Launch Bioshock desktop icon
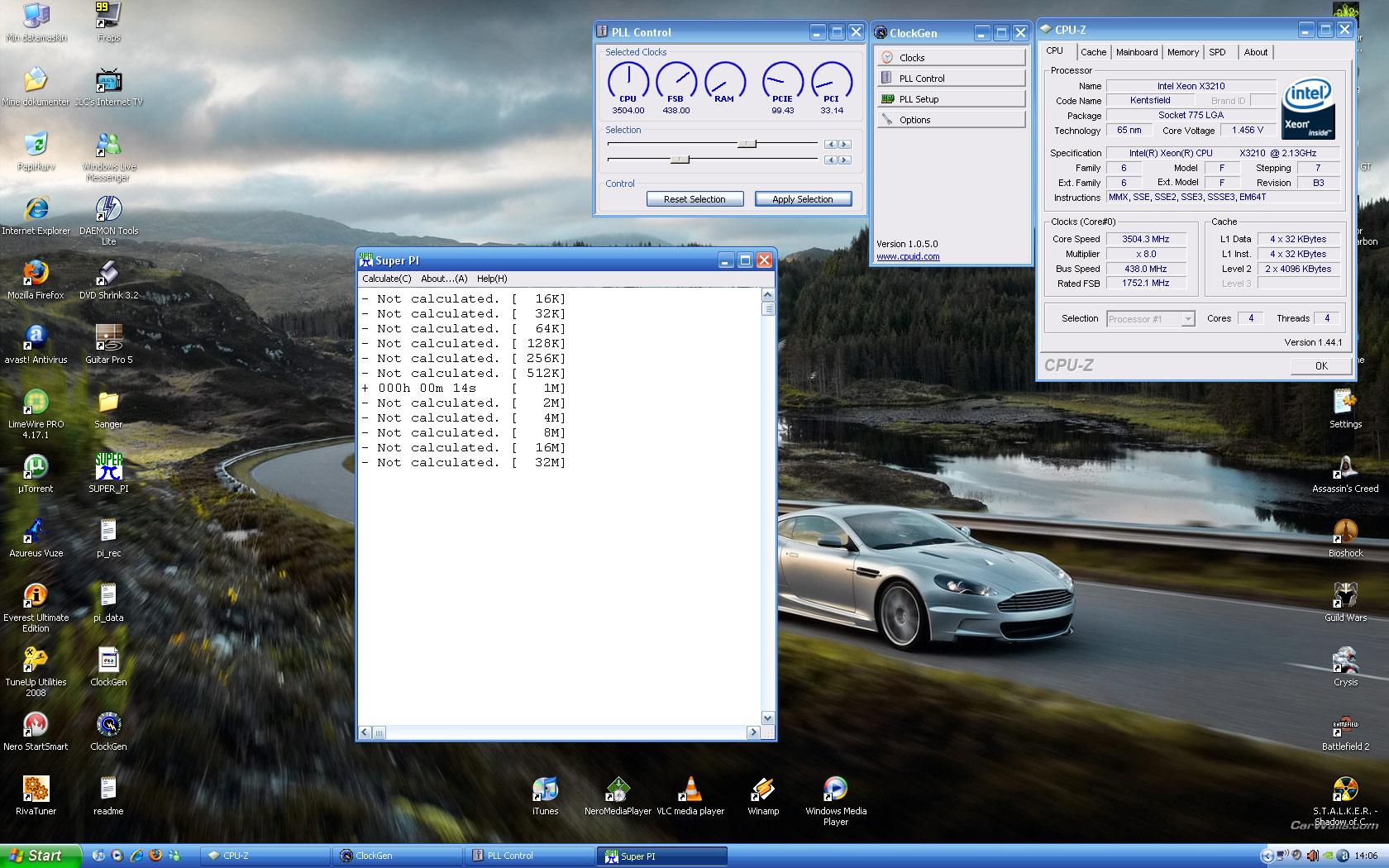The image size is (1389, 868). click(x=1345, y=537)
